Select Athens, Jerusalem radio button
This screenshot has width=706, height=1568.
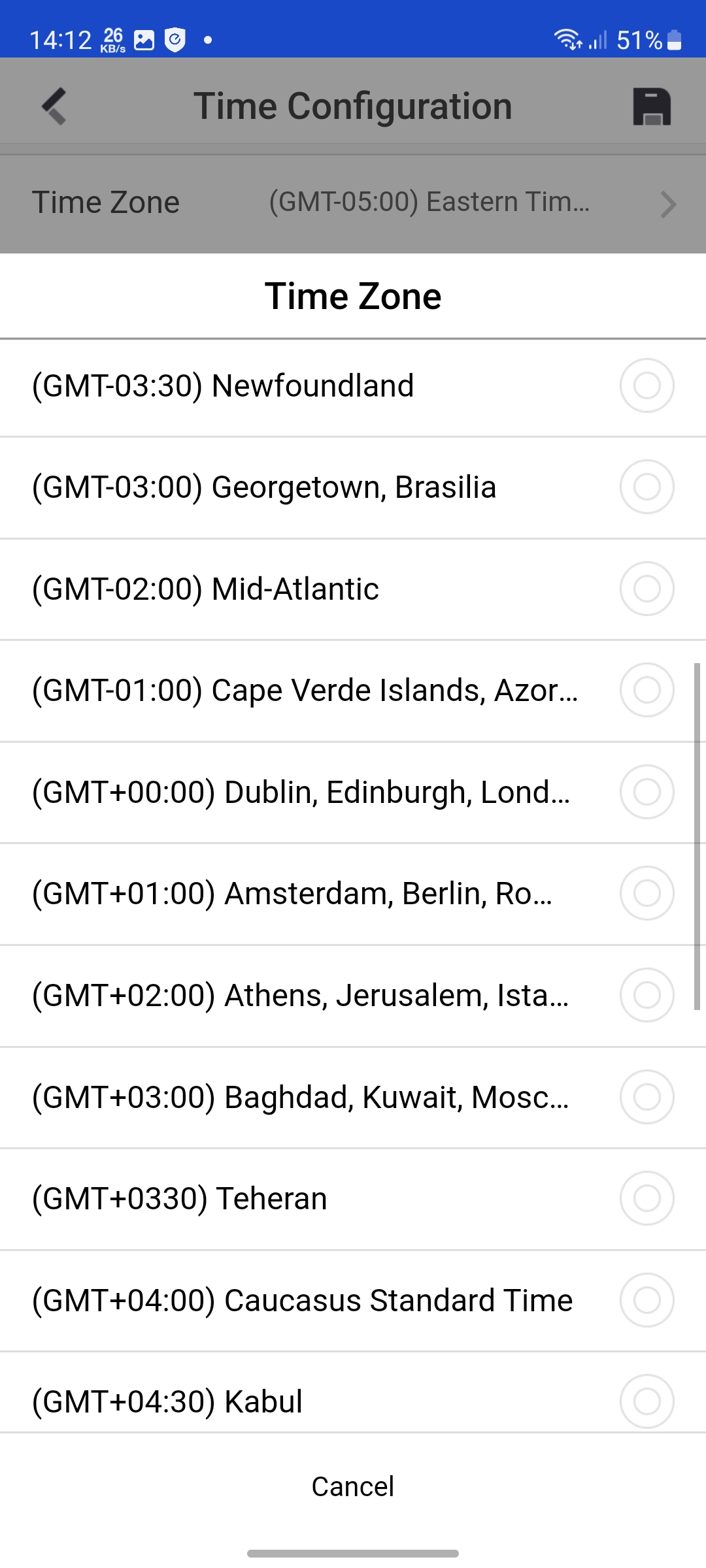tap(647, 995)
